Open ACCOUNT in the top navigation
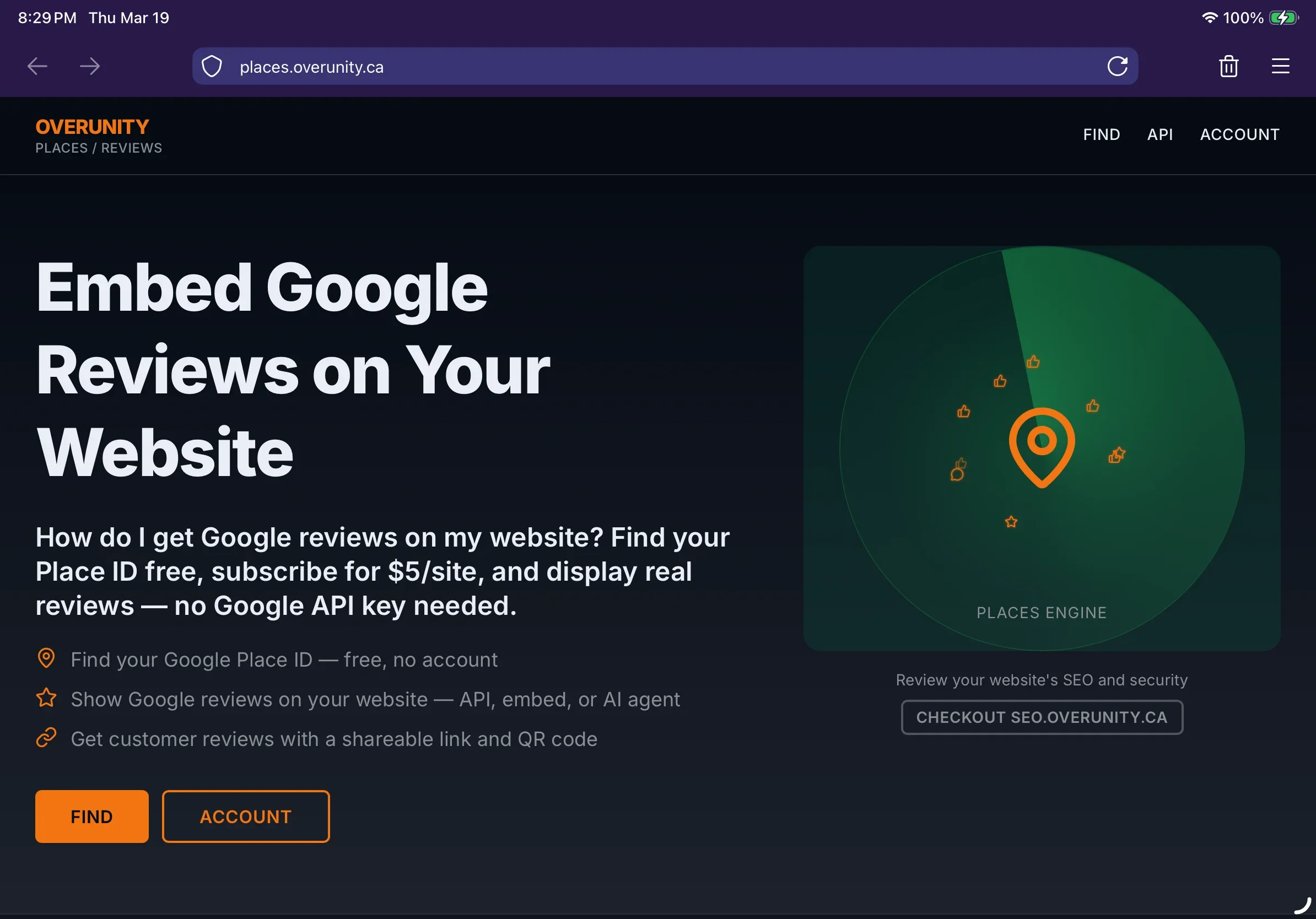Image resolution: width=1316 pixels, height=919 pixels. (1239, 134)
